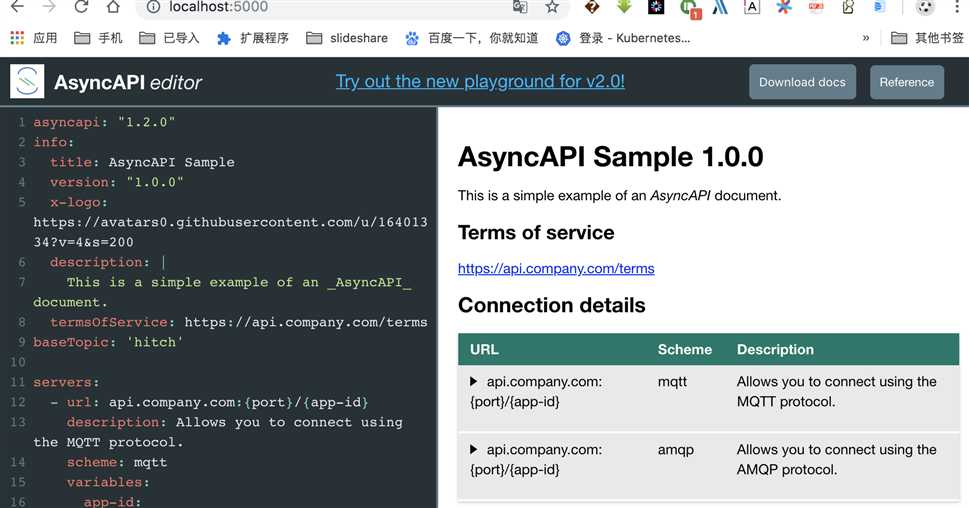Open the Chrome profile avatar
This screenshot has width=969, height=508.
[925, 7]
